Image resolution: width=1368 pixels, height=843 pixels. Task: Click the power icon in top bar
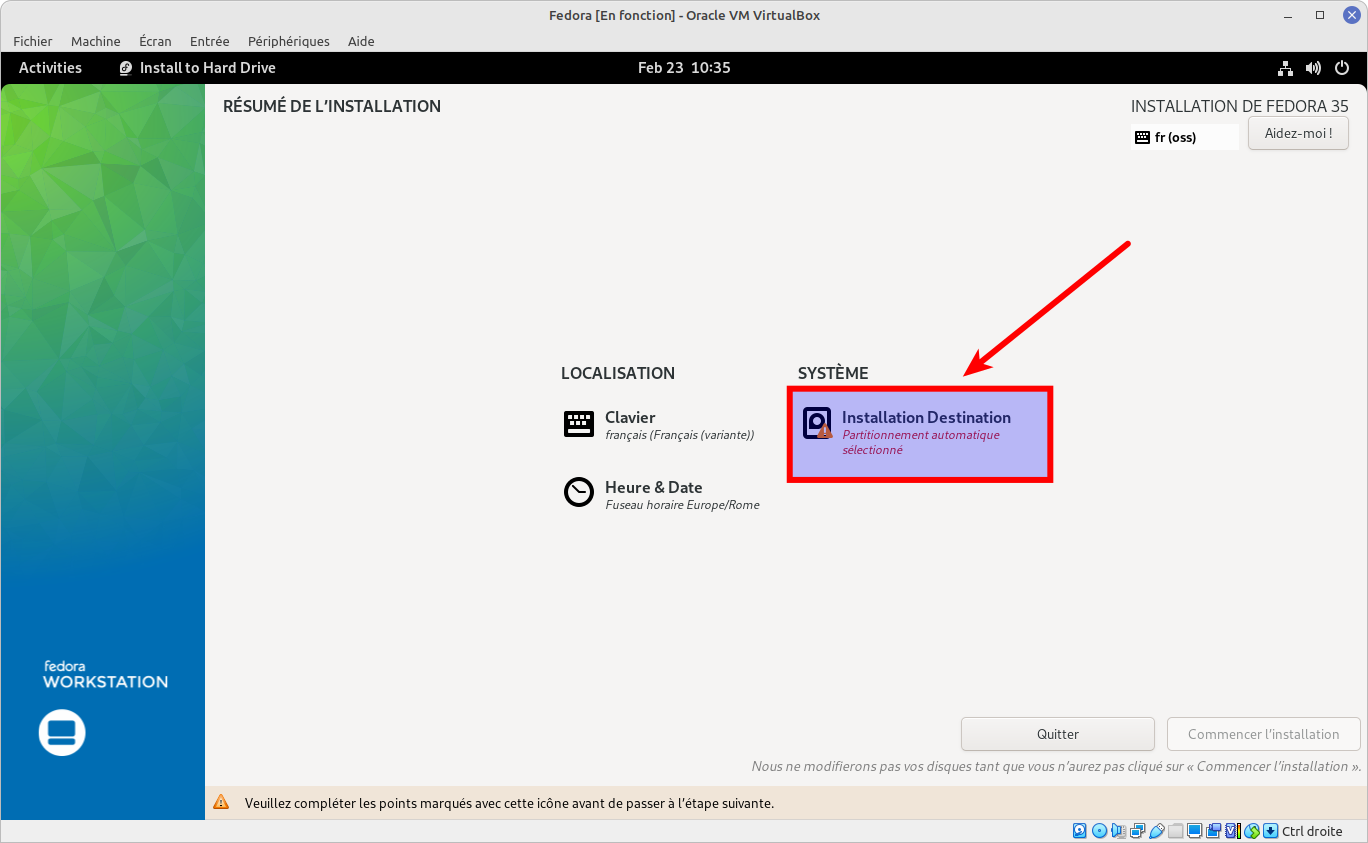1341,68
